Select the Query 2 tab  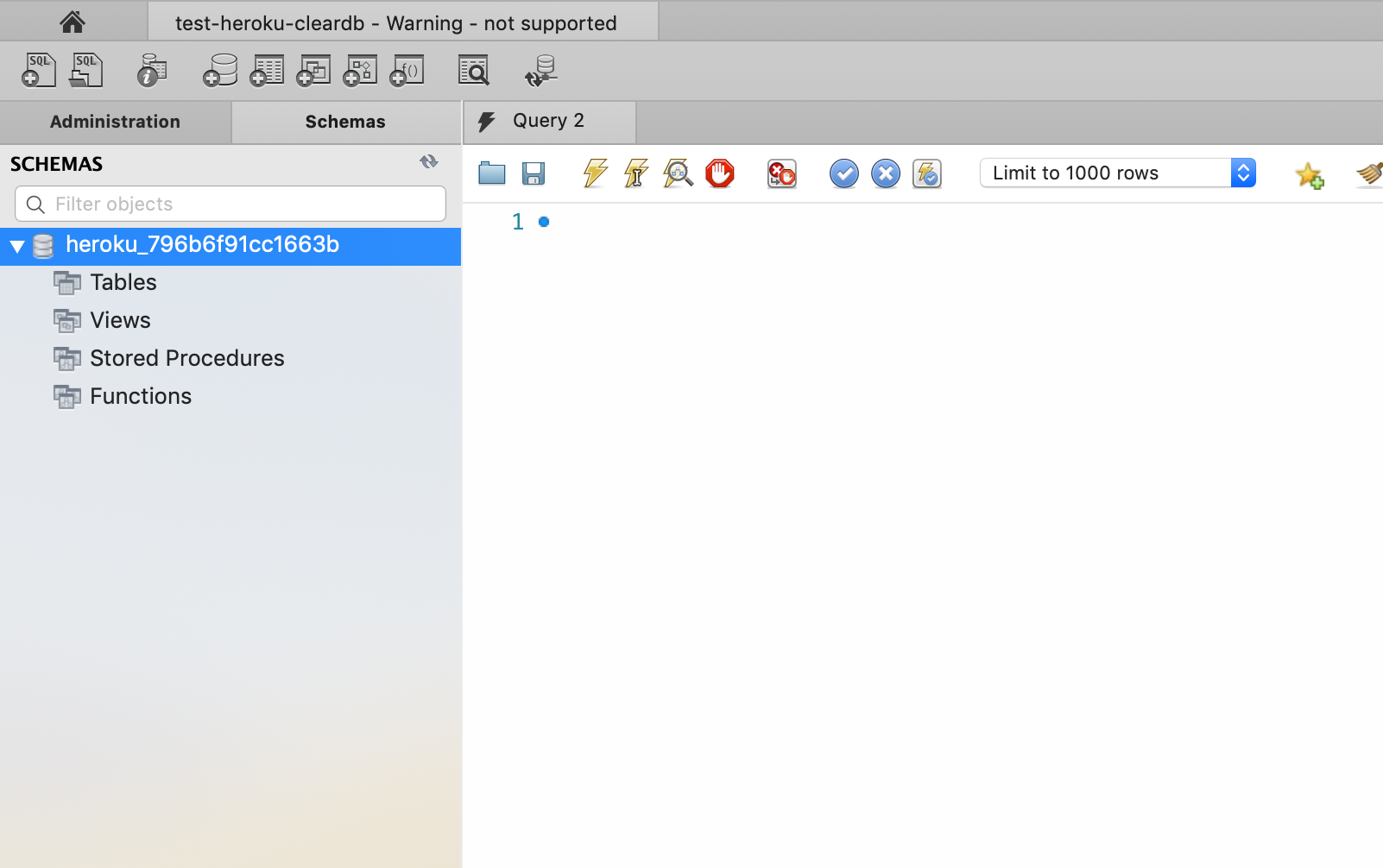click(x=548, y=121)
